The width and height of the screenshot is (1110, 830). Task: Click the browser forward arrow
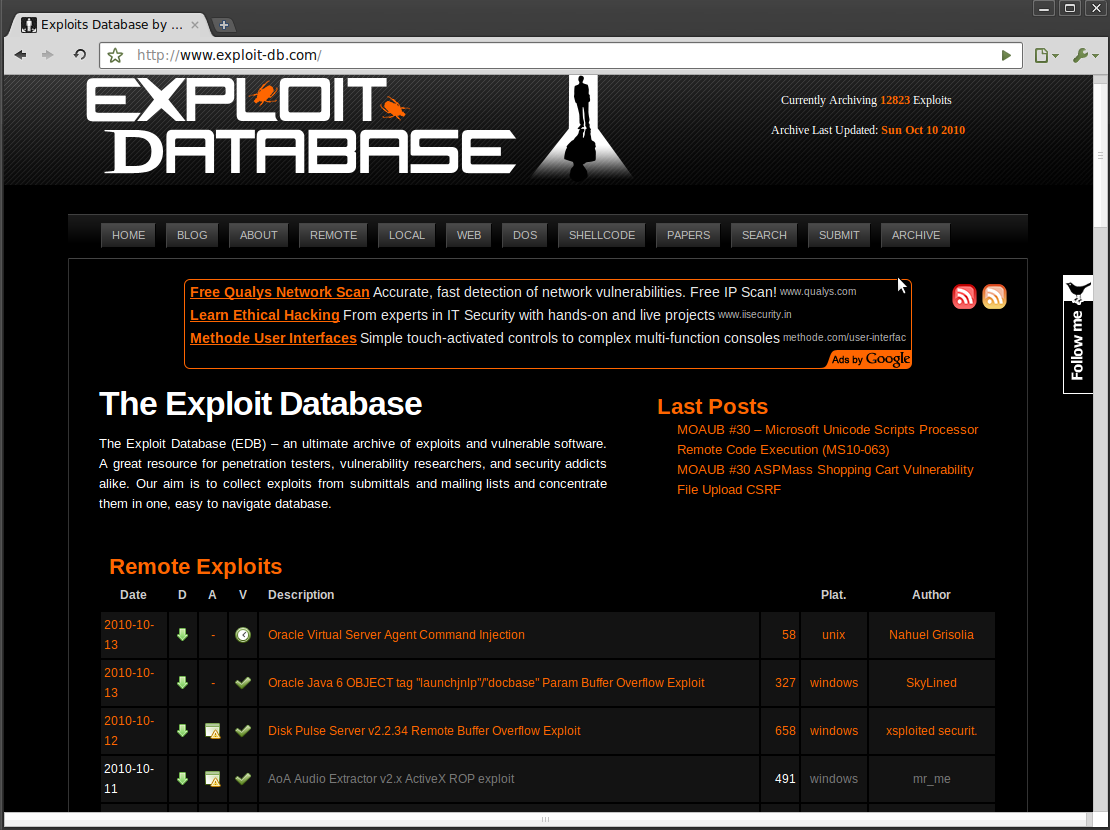click(47, 55)
